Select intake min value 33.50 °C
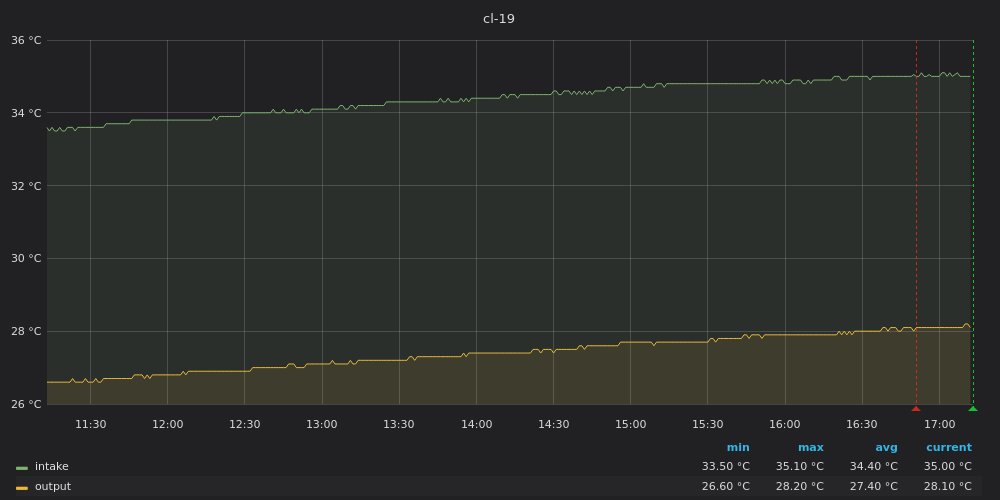This screenshot has height=500, width=1000. tap(725, 467)
